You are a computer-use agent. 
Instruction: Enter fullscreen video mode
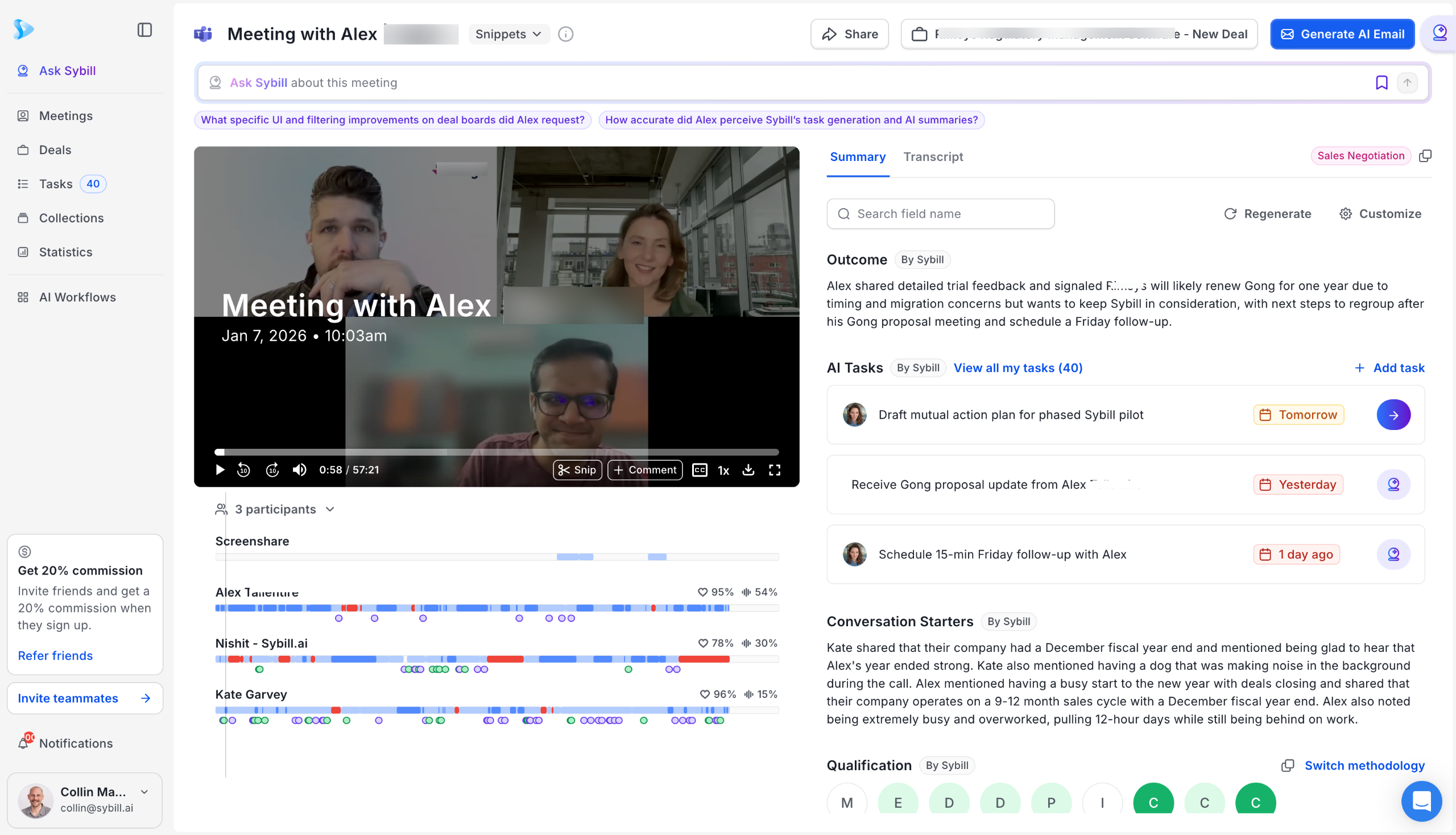coord(774,470)
